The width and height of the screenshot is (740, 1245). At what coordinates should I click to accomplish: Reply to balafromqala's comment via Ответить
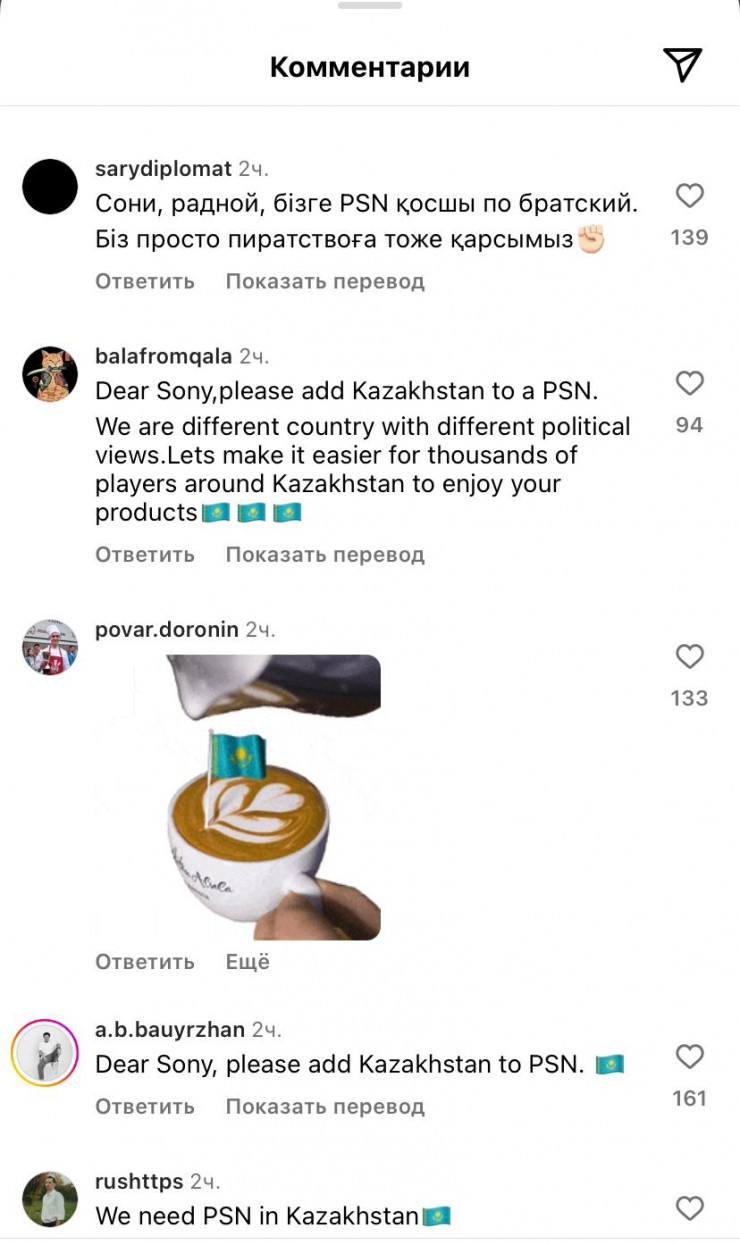pos(145,554)
